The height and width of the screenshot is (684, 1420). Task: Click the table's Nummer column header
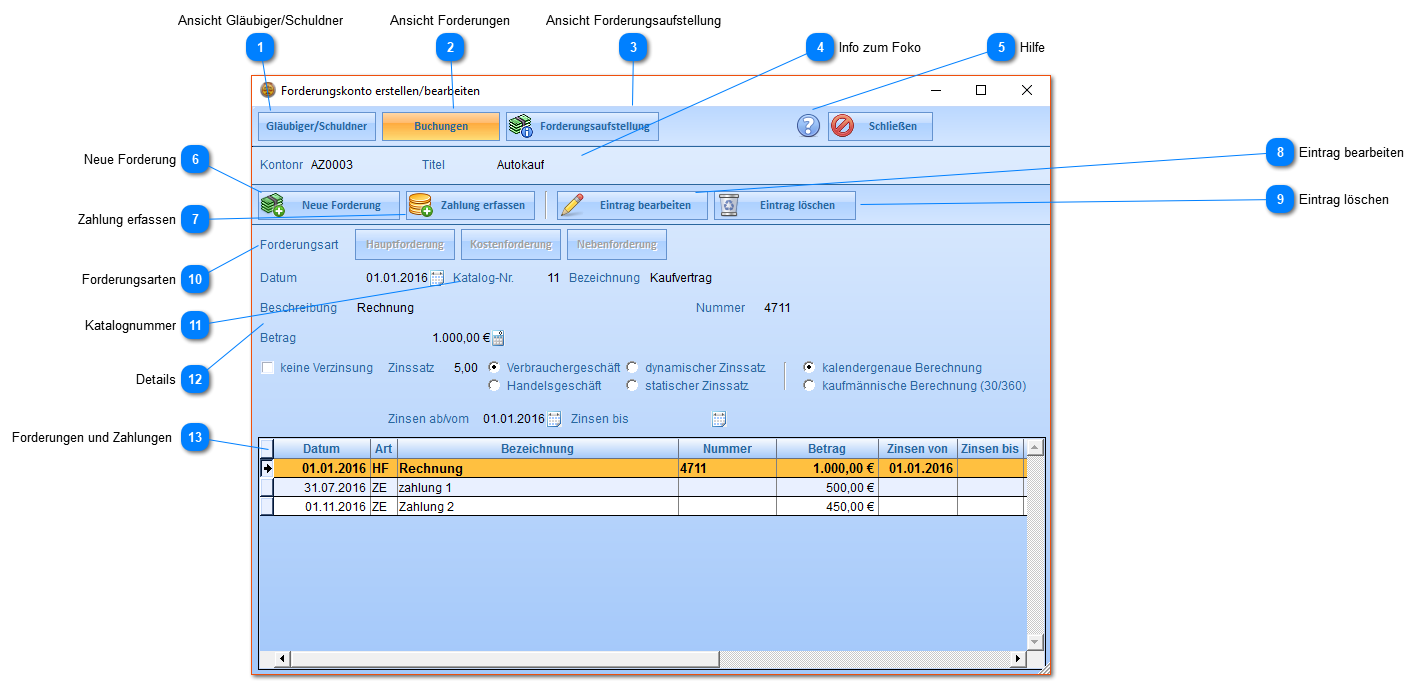tap(728, 449)
